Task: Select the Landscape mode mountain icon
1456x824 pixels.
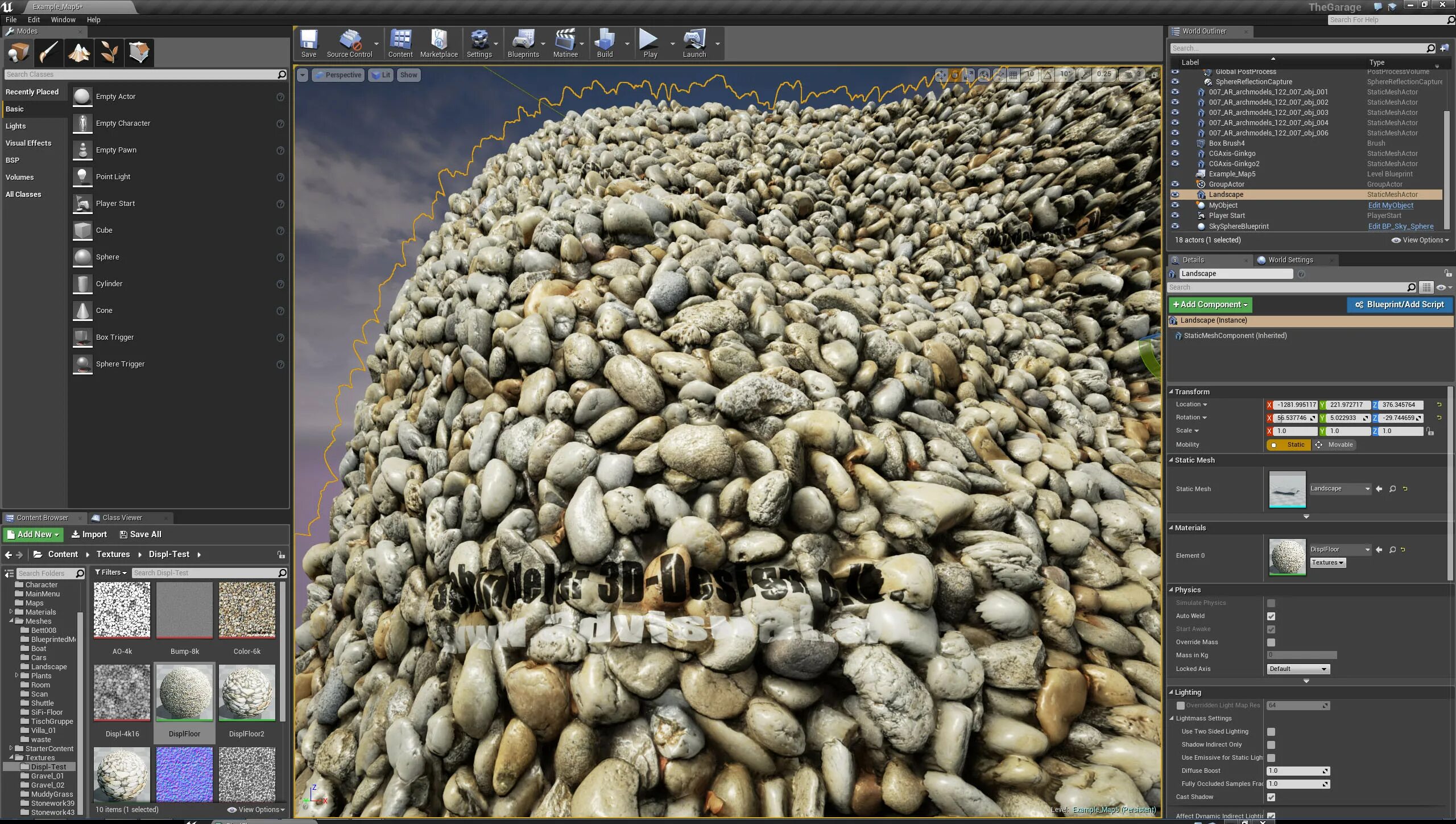Action: pos(78,52)
